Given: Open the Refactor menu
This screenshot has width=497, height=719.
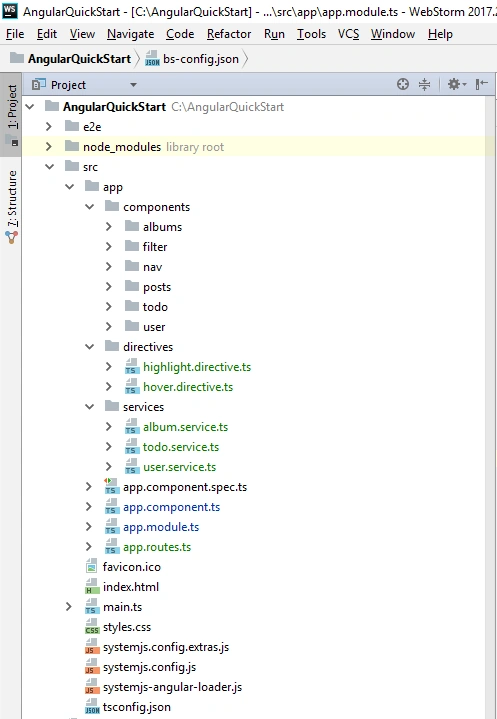Looking at the screenshot, I should [x=229, y=34].
